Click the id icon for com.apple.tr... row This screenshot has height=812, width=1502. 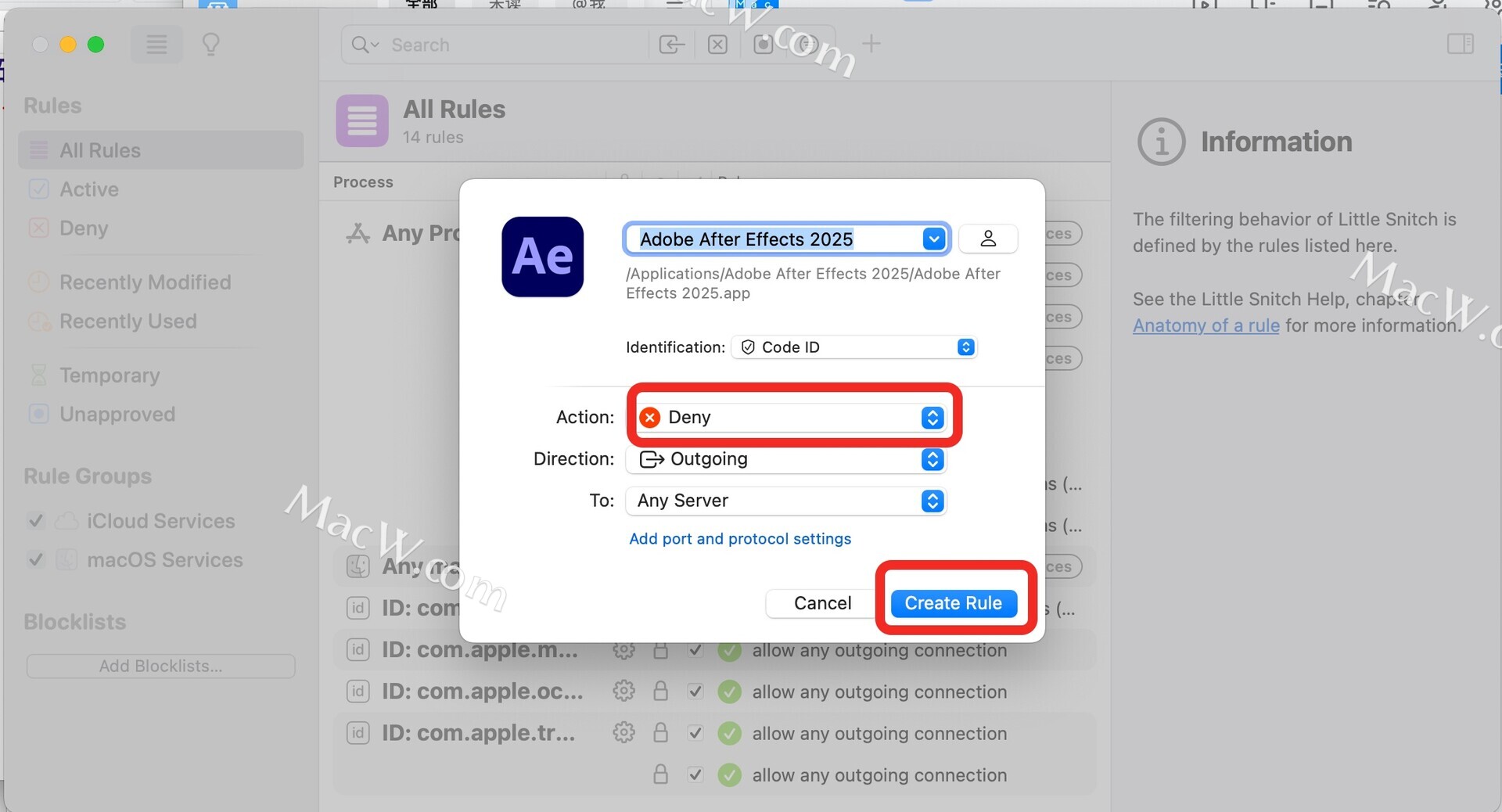point(358,732)
